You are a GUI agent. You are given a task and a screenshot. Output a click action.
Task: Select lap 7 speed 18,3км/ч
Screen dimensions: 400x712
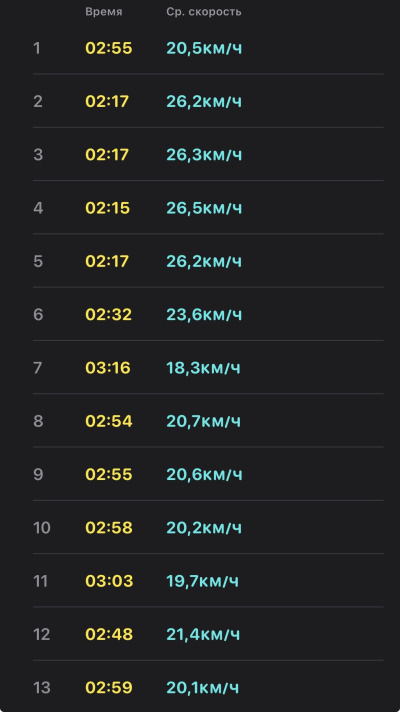(203, 368)
